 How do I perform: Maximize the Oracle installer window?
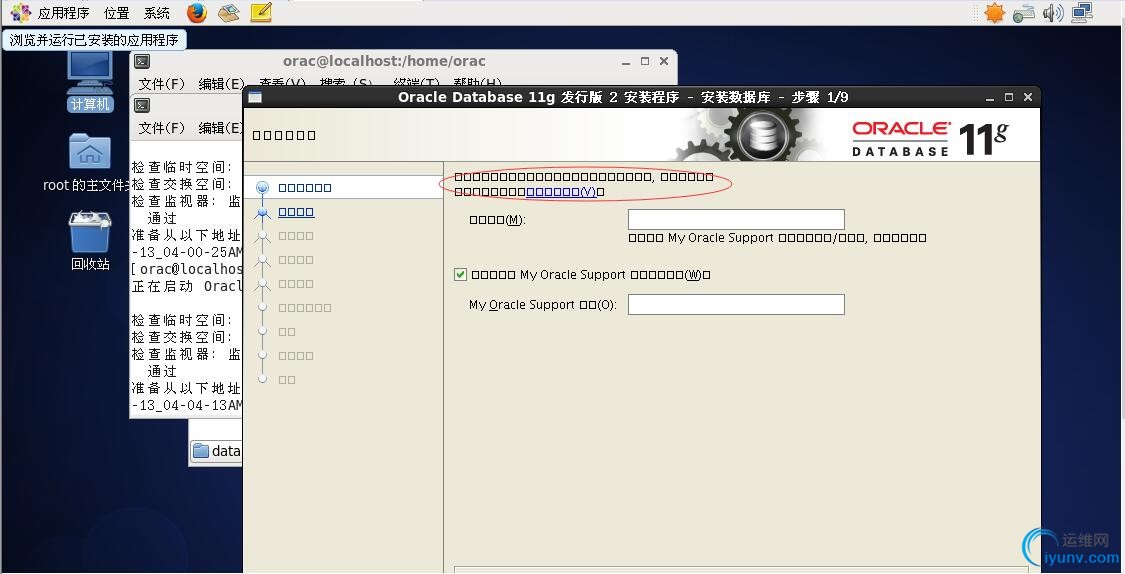[1009, 98]
